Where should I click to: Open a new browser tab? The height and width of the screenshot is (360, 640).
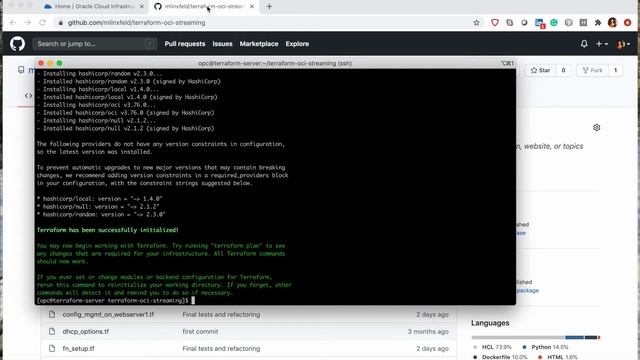coord(269,7)
